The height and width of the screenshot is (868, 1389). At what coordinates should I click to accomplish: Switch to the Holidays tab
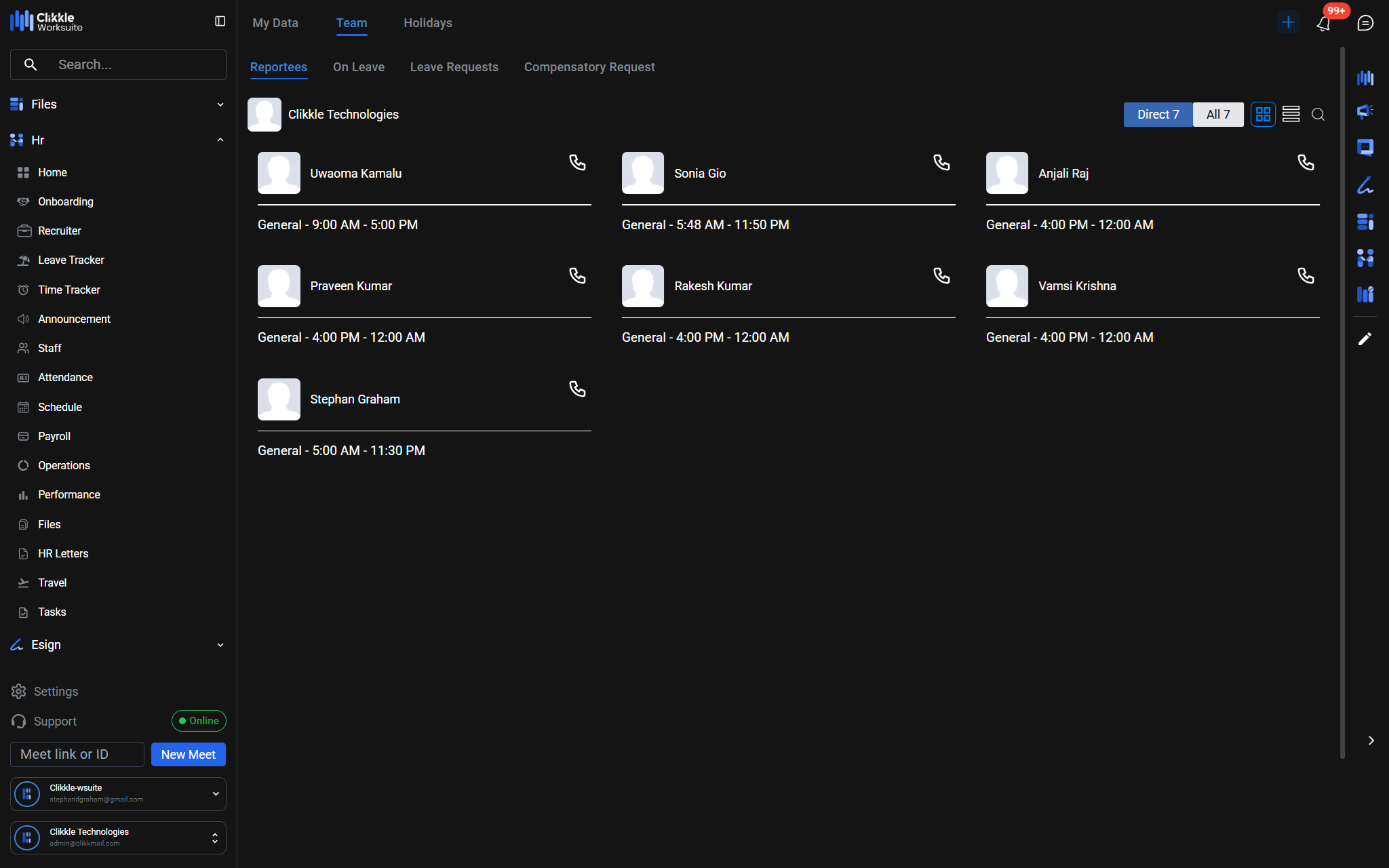tap(427, 23)
